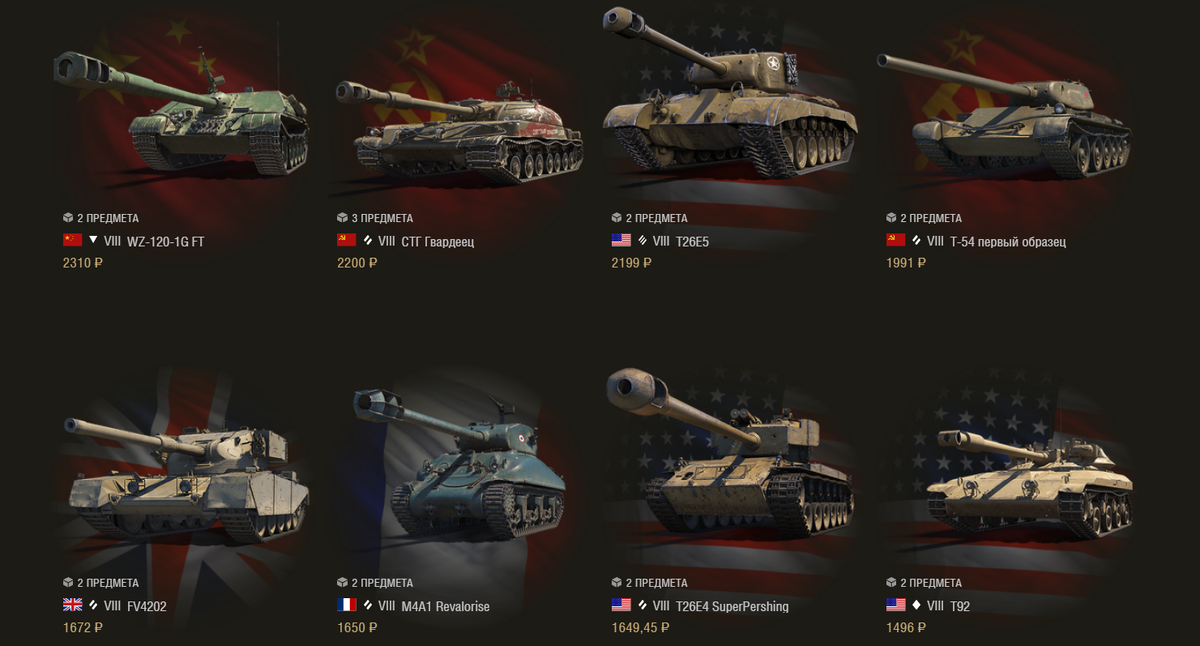Click the package box icon above T-54 первый образец
The image size is (1200, 646).
click(891, 218)
